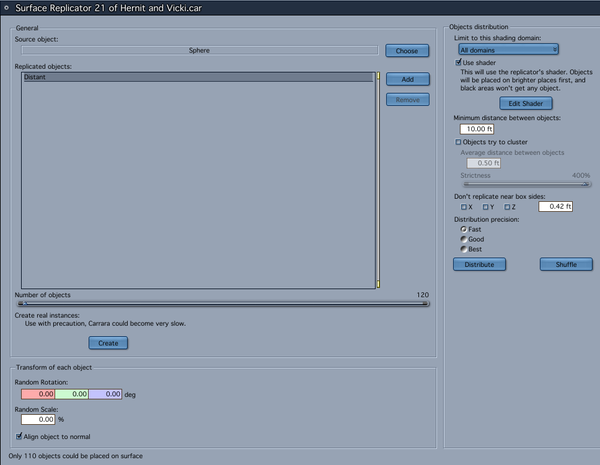Adjust the Number of objects slider
This screenshot has height=465, width=600.
point(223,303)
